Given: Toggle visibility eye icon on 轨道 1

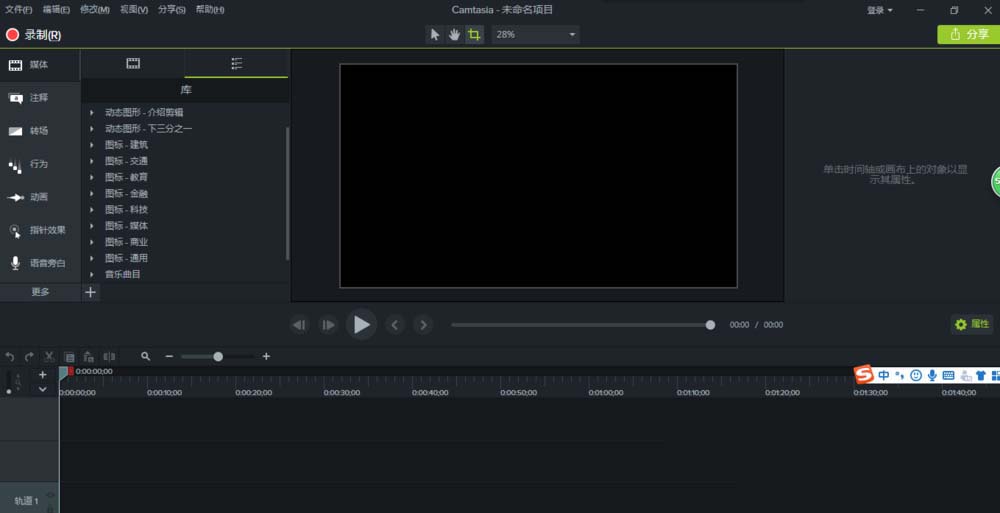Looking at the screenshot, I should [51, 495].
